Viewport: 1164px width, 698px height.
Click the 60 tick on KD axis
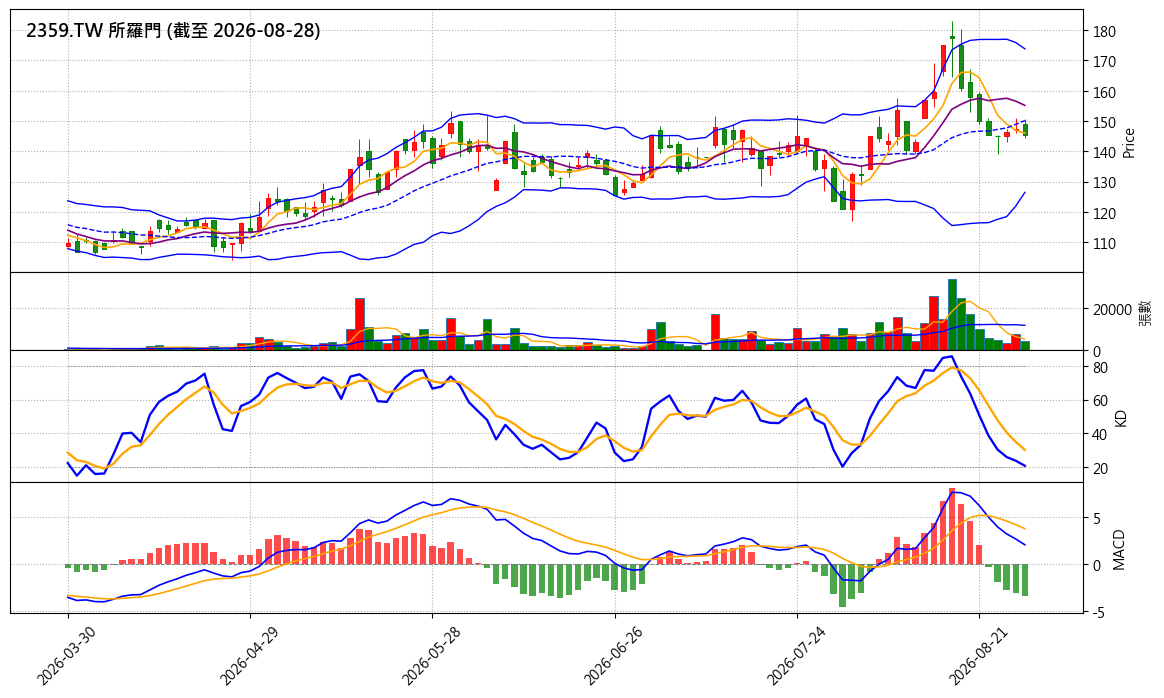1100,401
